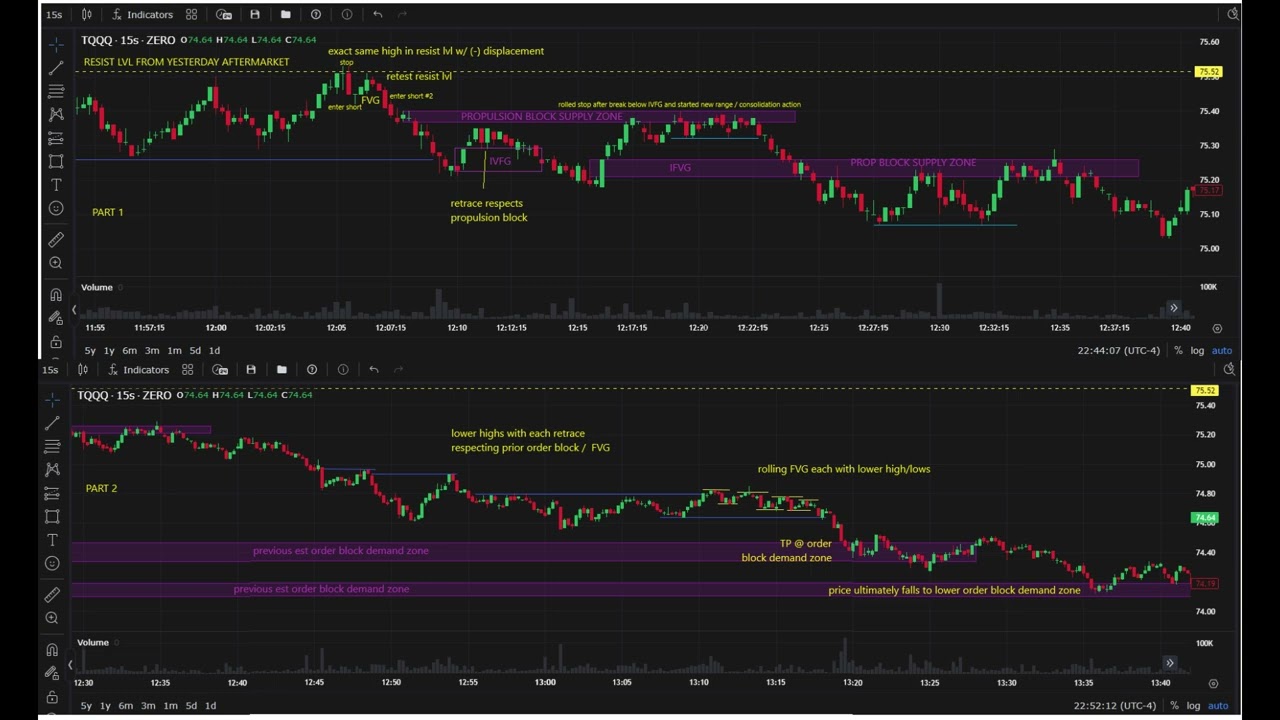Screen dimensions: 1280x720
Task: Open indicator templates grid icon in bottom chart
Action: (187, 370)
